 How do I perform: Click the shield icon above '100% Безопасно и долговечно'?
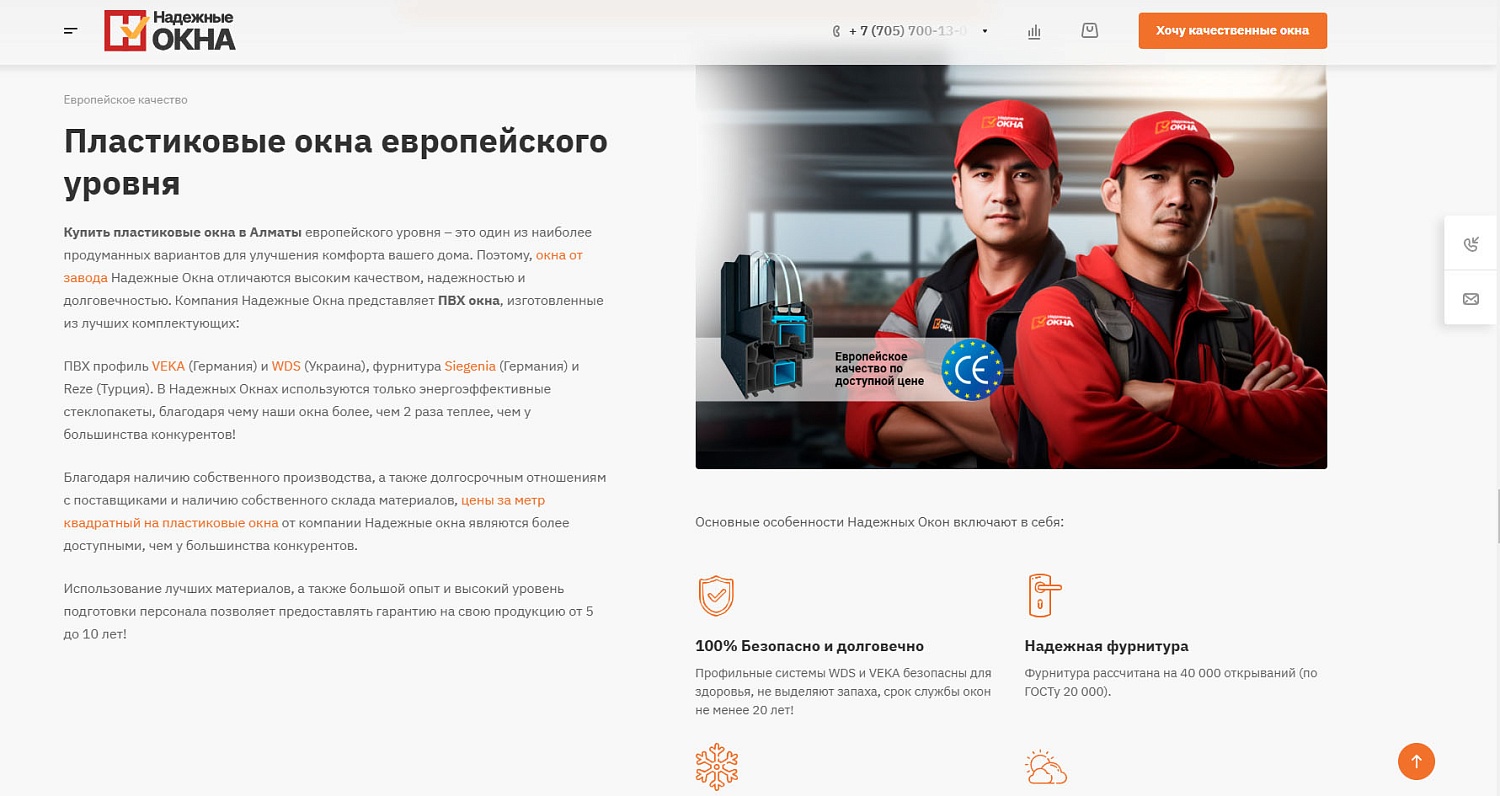[x=716, y=595]
